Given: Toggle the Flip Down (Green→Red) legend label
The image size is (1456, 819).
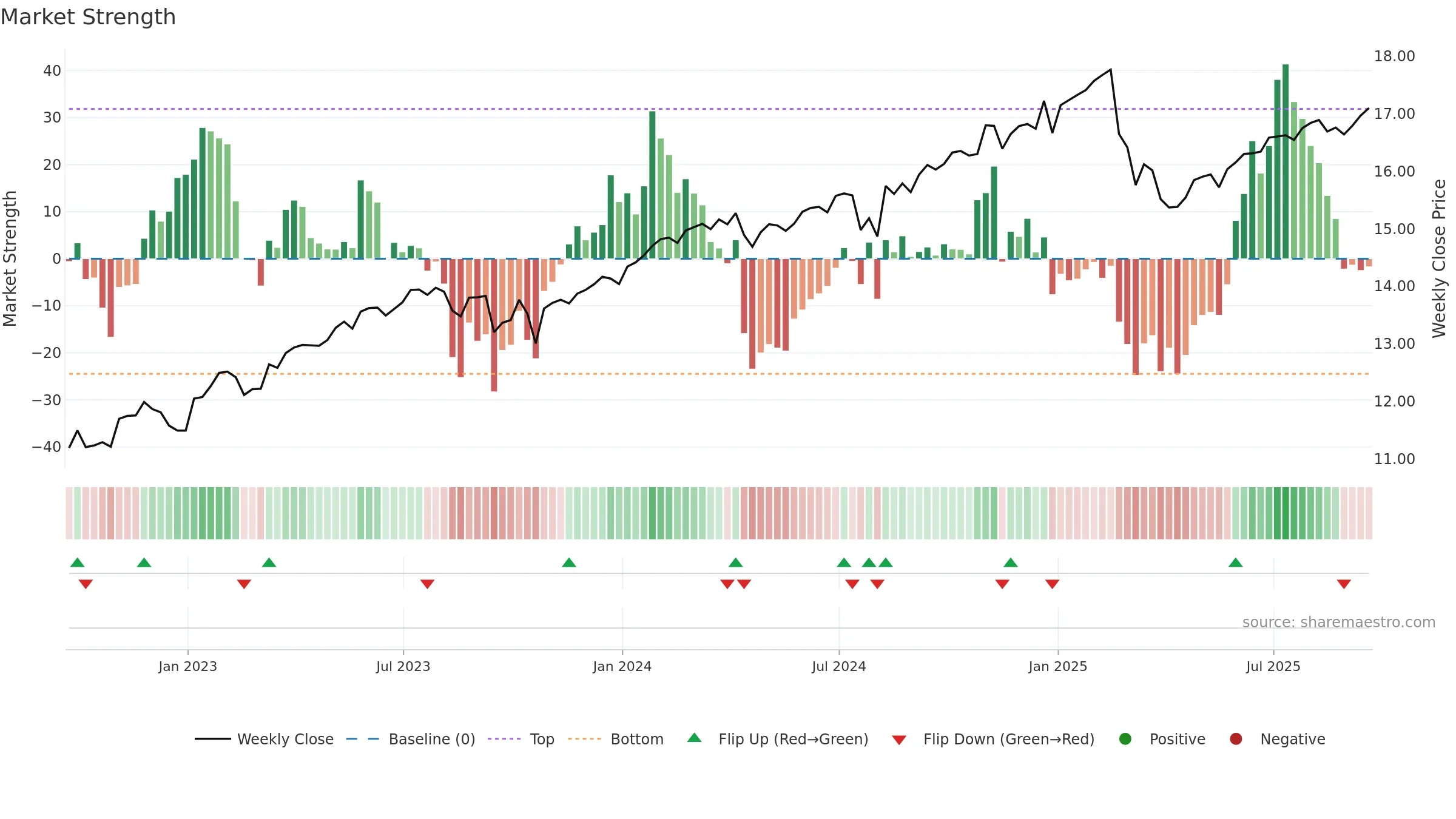Looking at the screenshot, I should (1009, 739).
